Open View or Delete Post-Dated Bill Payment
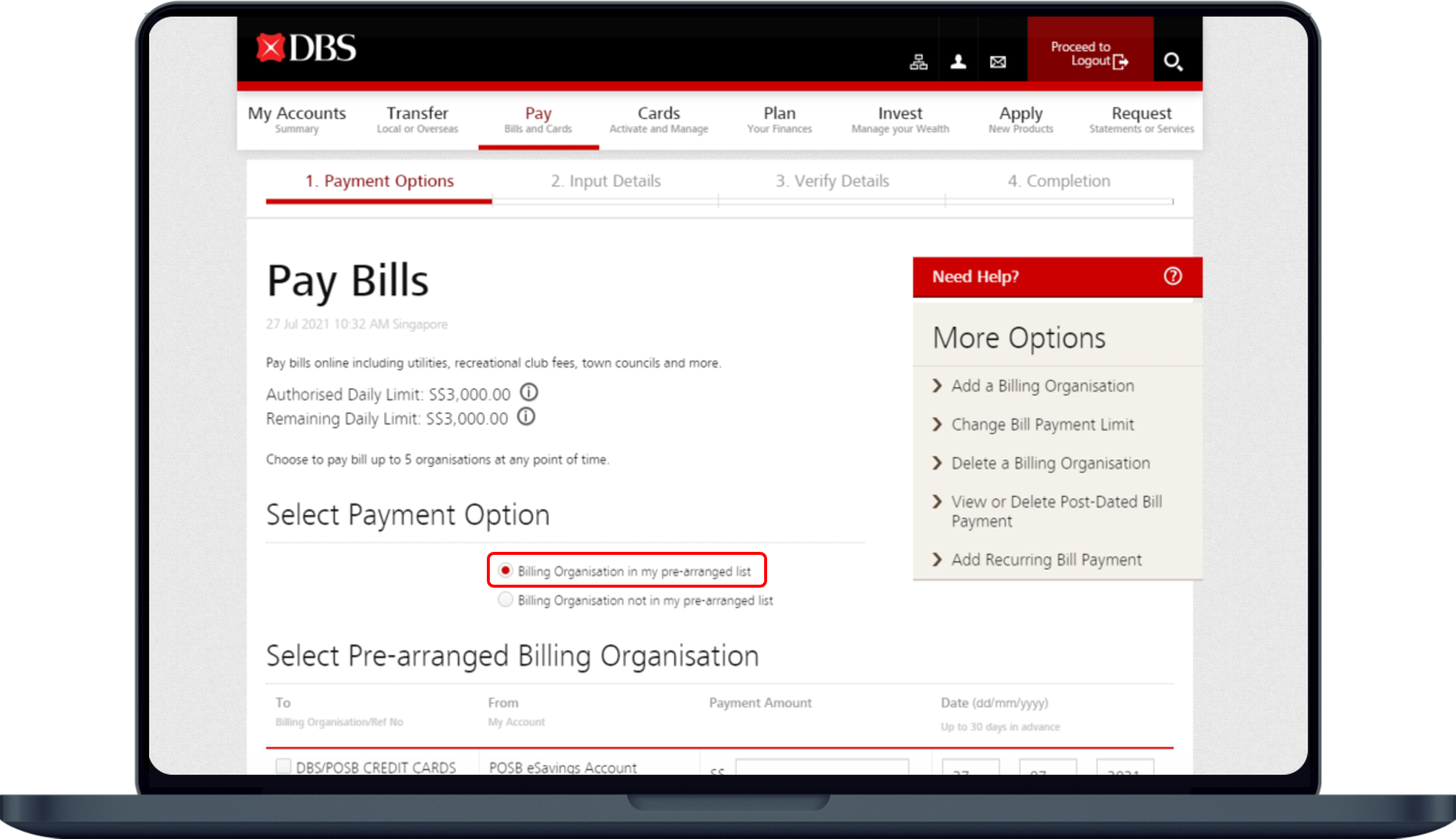This screenshot has width=1456, height=839. (x=1056, y=512)
